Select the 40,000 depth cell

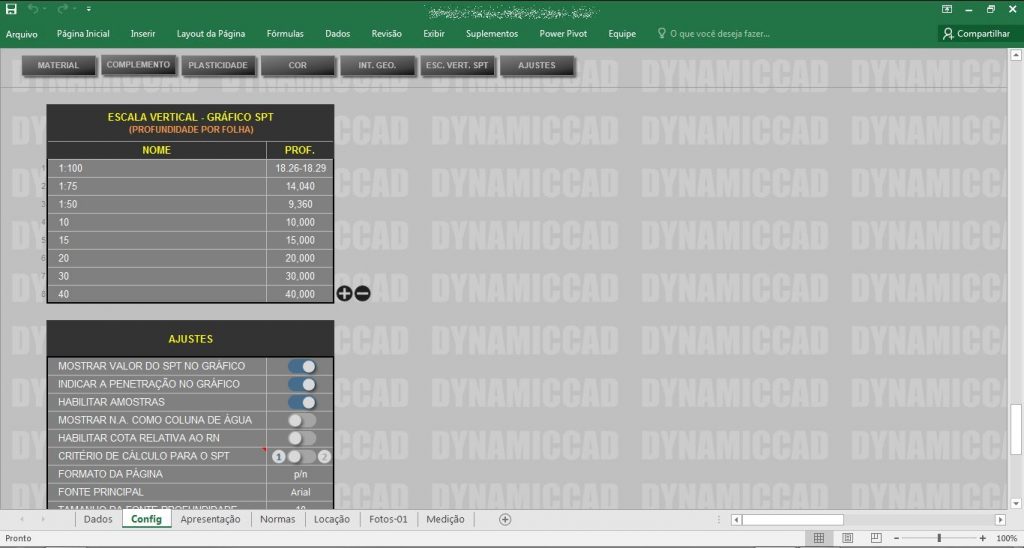300,295
